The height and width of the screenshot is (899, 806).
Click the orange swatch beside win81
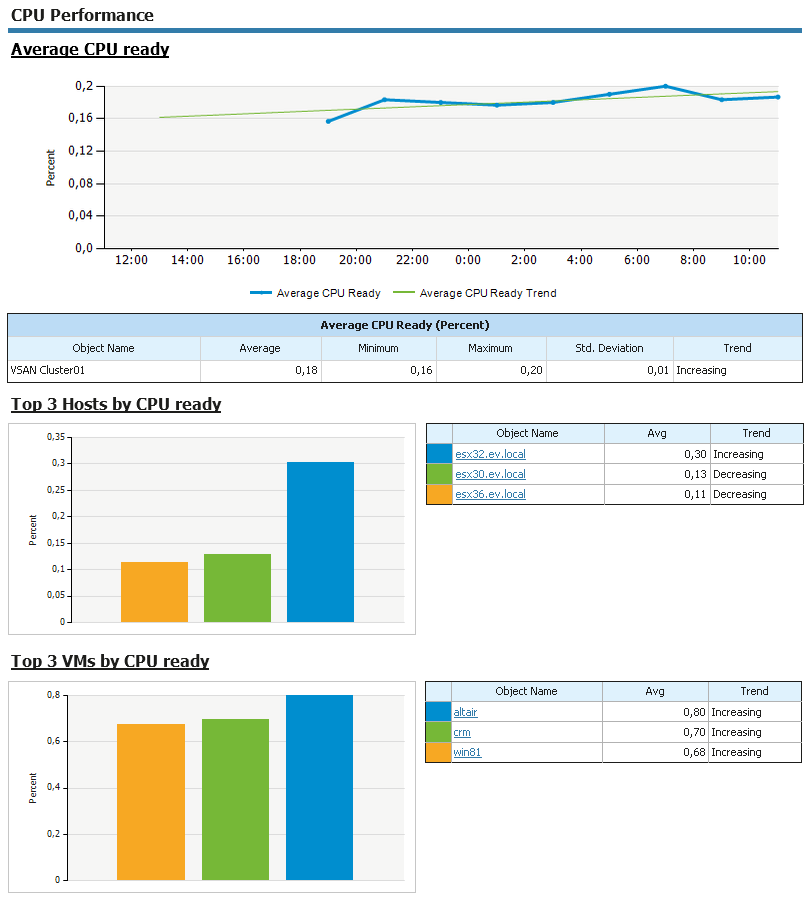(x=439, y=752)
